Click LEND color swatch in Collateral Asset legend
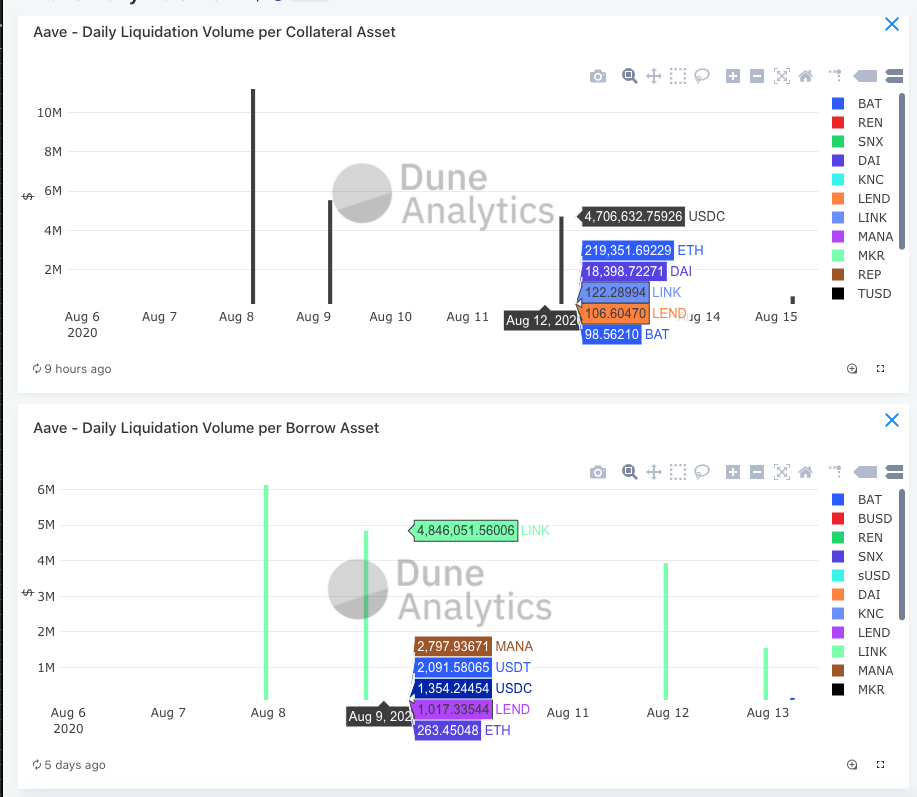 coord(838,199)
